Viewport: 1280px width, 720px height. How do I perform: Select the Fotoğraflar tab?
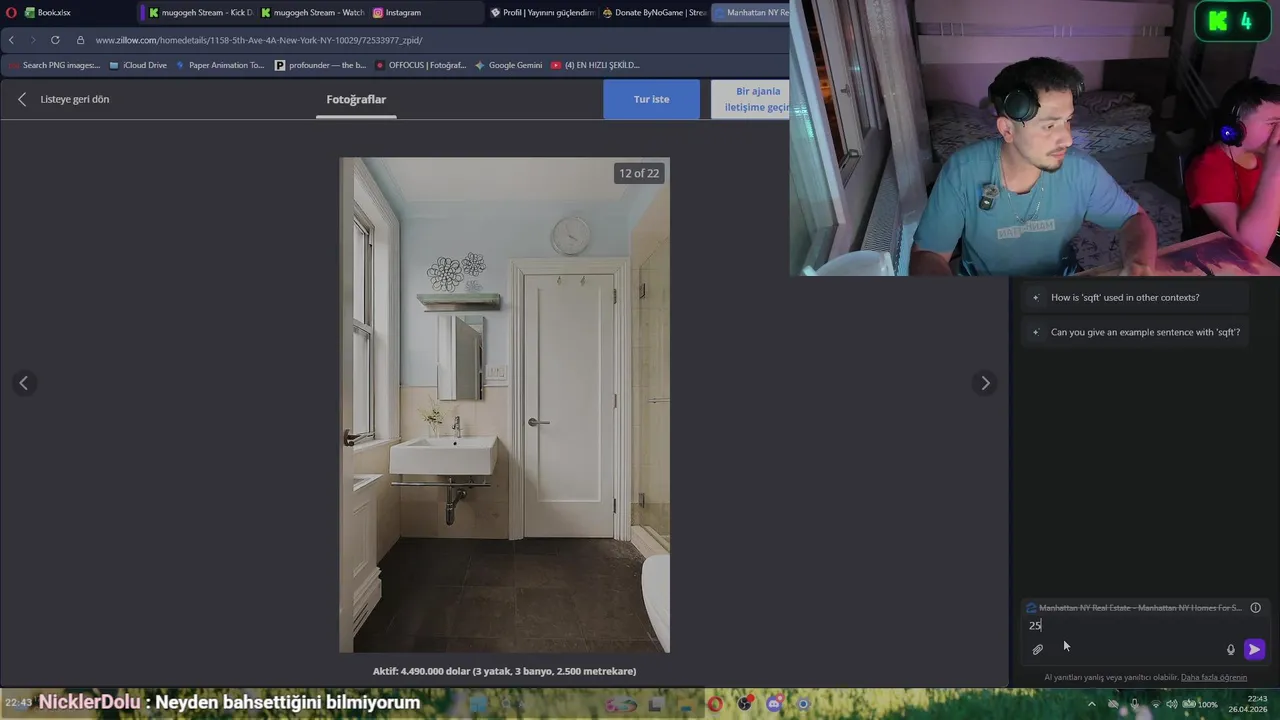356,99
